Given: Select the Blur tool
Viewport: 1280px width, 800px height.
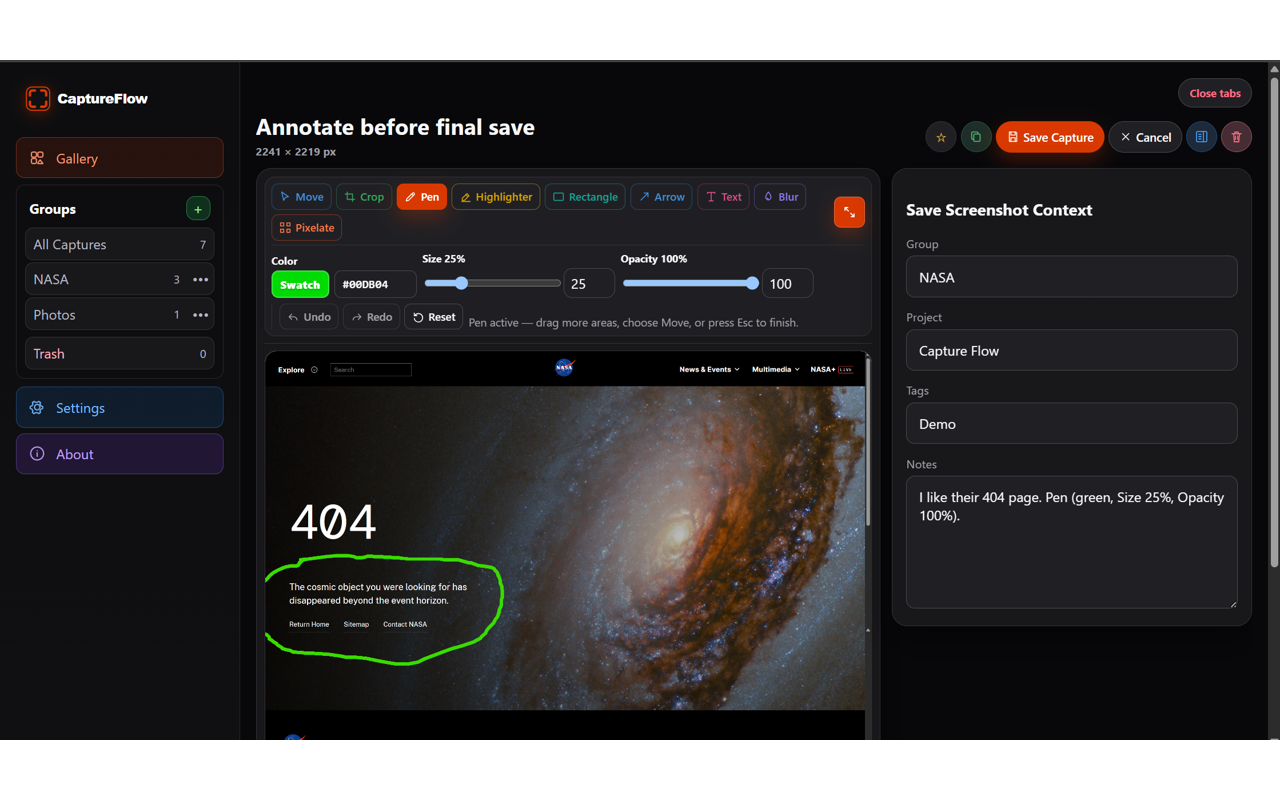Looking at the screenshot, I should [x=780, y=197].
